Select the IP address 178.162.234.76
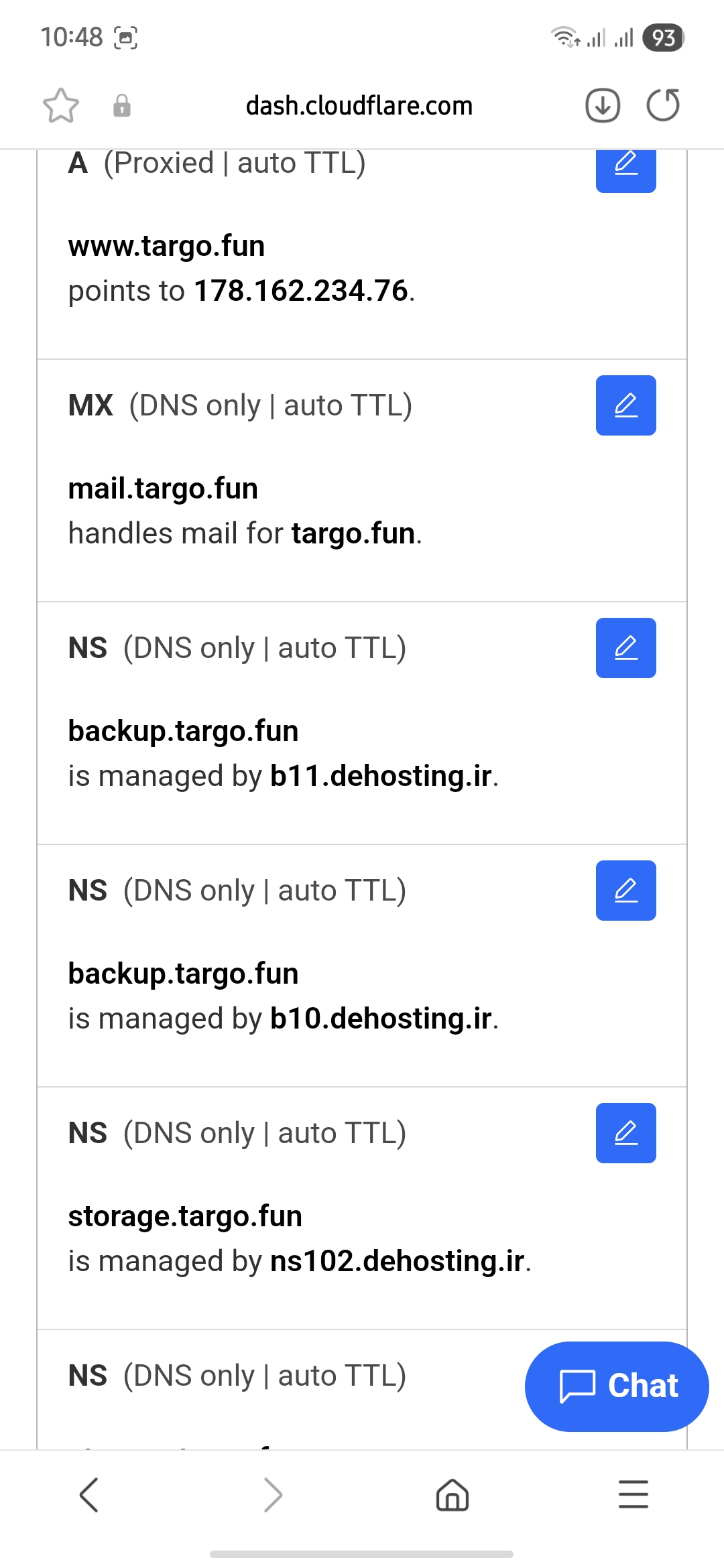Screen dimensions: 724x1568 pos(301,291)
